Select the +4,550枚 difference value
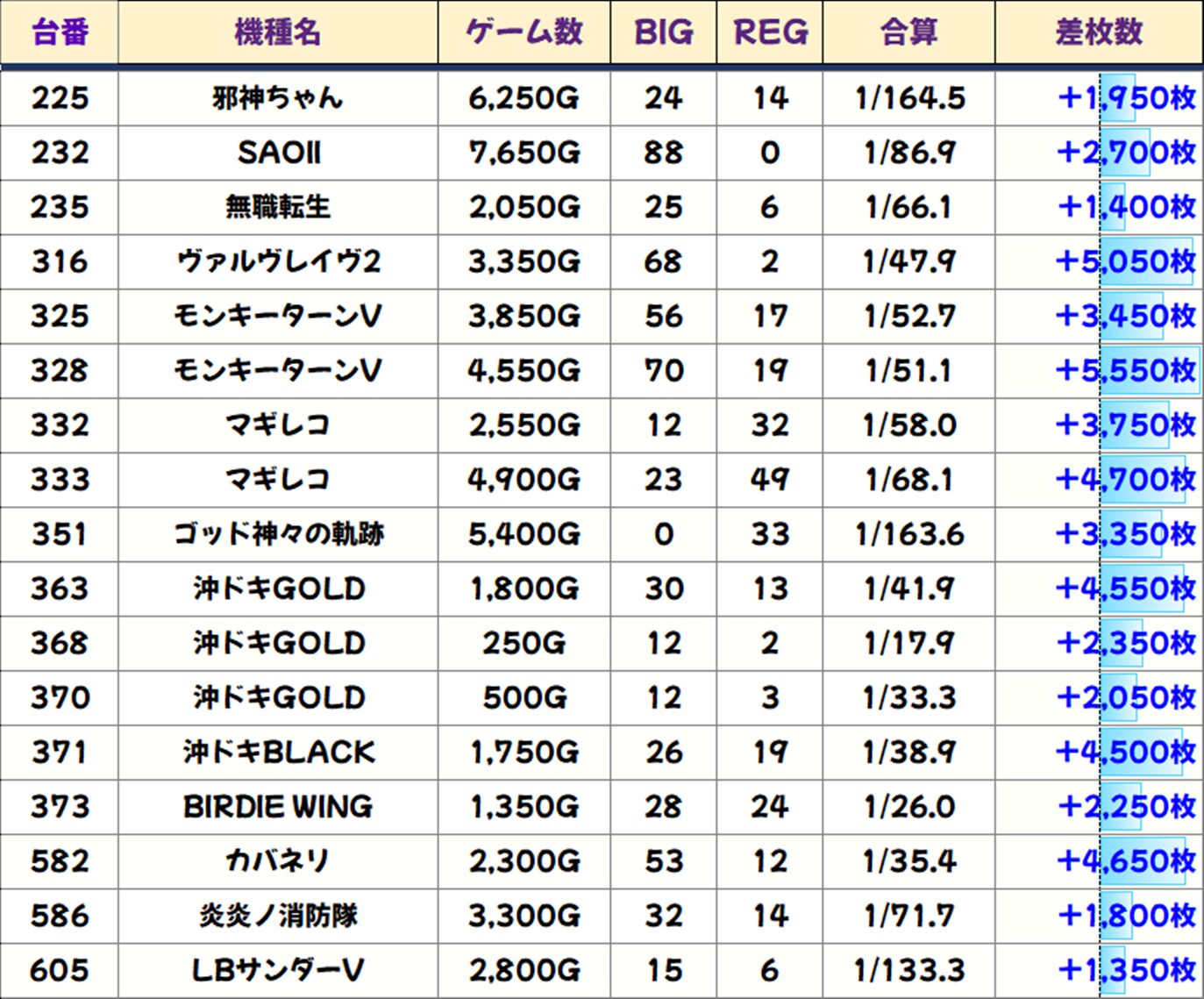1204x999 pixels. pos(1127,589)
